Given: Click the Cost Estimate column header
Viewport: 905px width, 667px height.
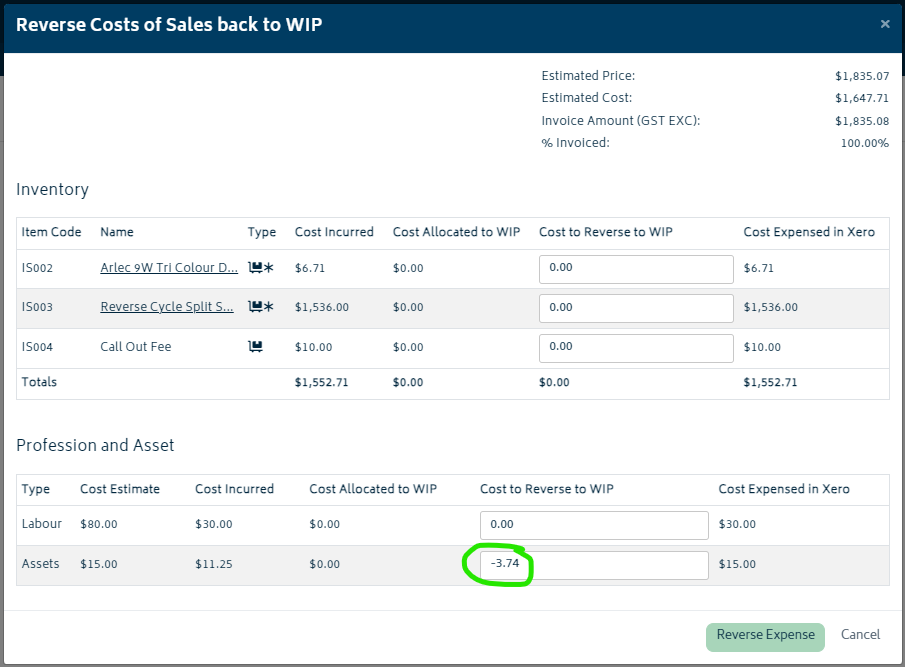Looking at the screenshot, I should [x=120, y=489].
